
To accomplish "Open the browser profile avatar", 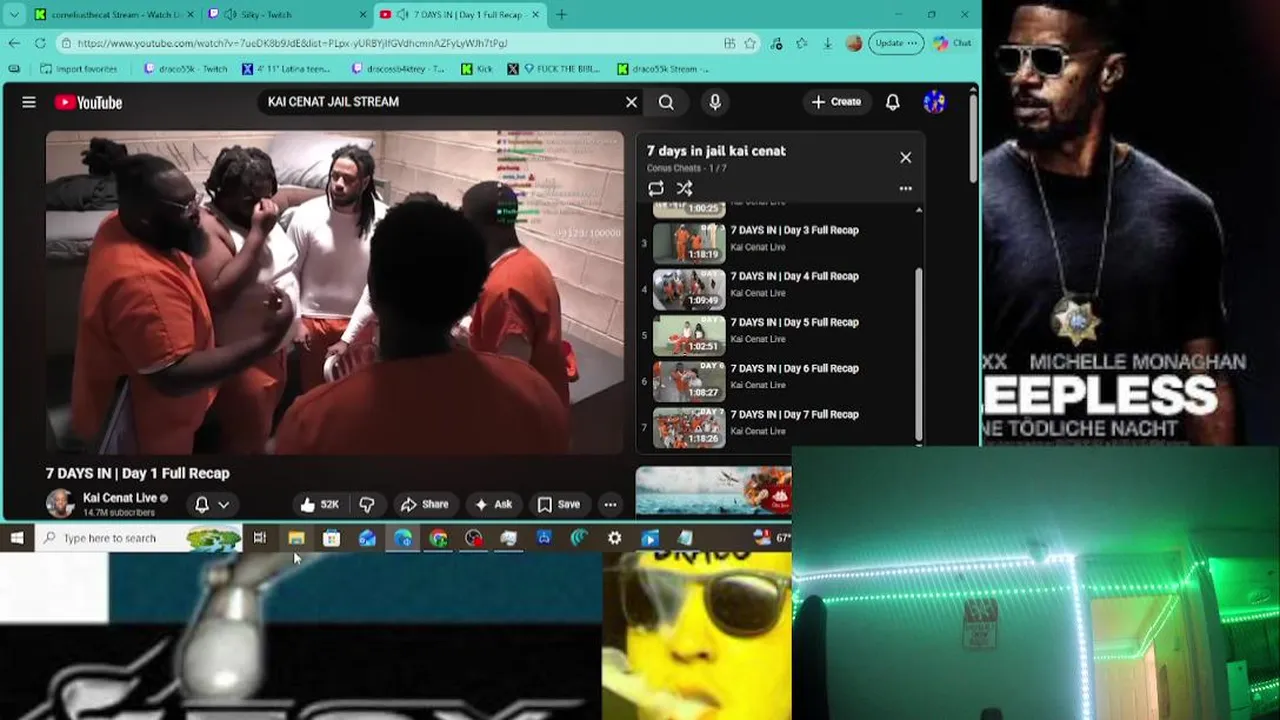I will point(853,43).
